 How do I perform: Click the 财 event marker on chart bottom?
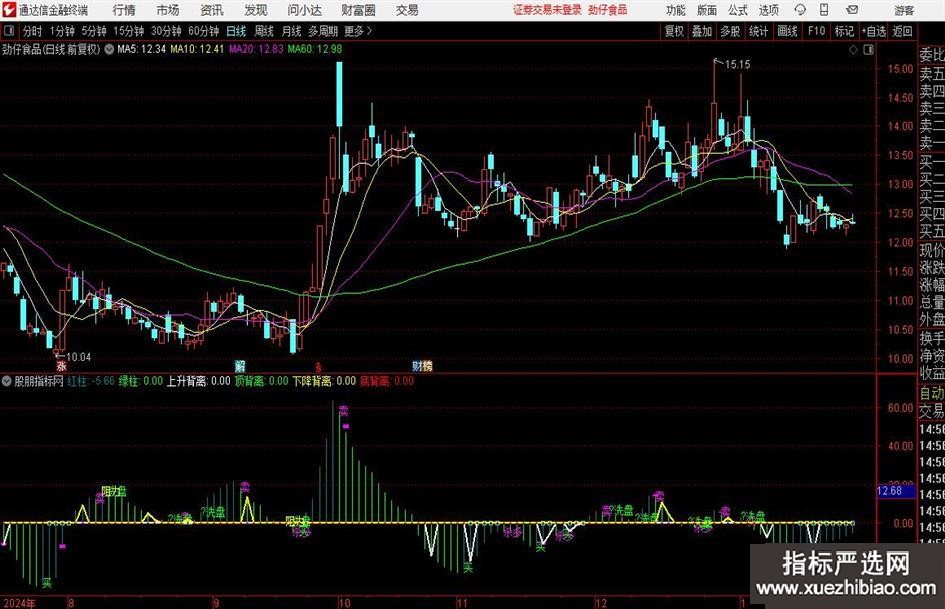[417, 366]
